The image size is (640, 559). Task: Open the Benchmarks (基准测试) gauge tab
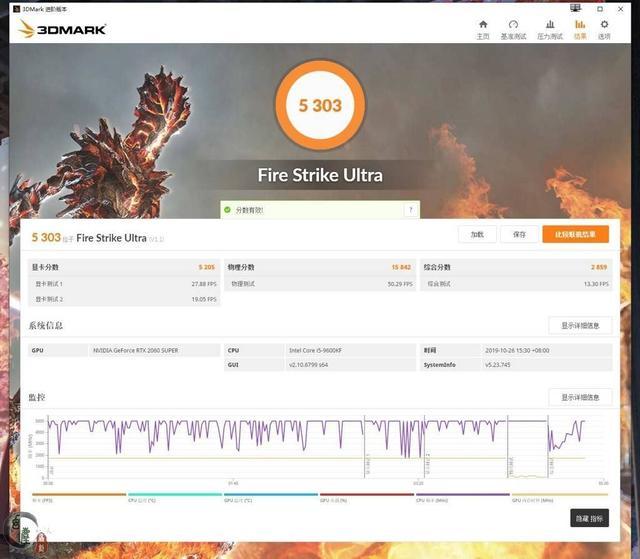pos(513,30)
